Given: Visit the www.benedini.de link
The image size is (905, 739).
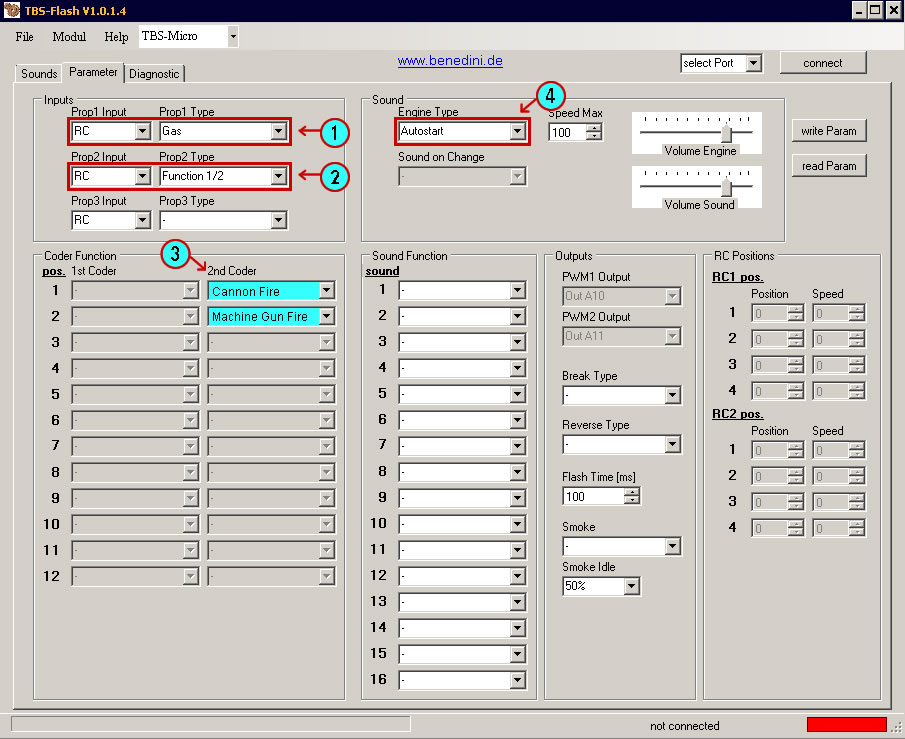Looking at the screenshot, I should (450, 61).
